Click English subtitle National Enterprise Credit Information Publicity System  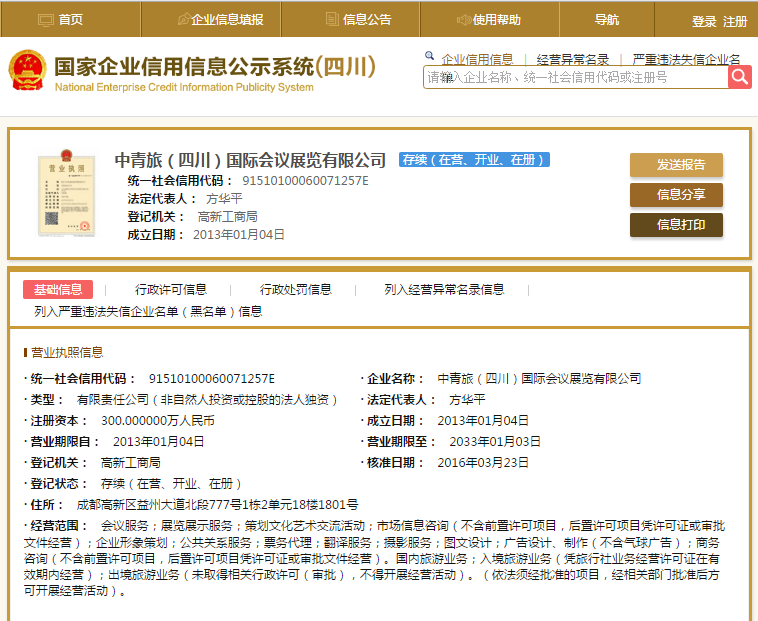(x=184, y=87)
